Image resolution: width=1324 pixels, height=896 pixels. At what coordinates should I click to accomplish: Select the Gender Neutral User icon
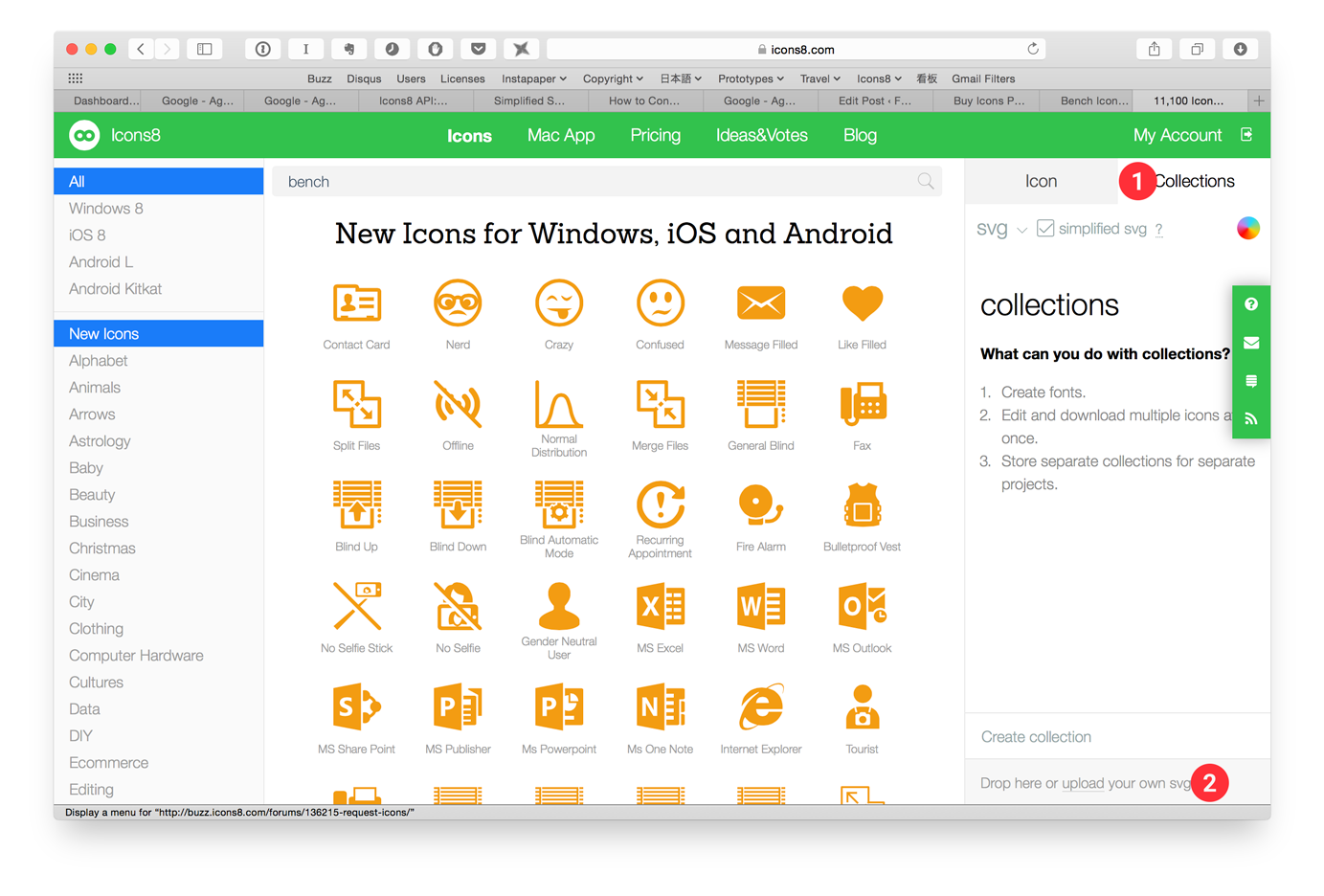coord(559,606)
